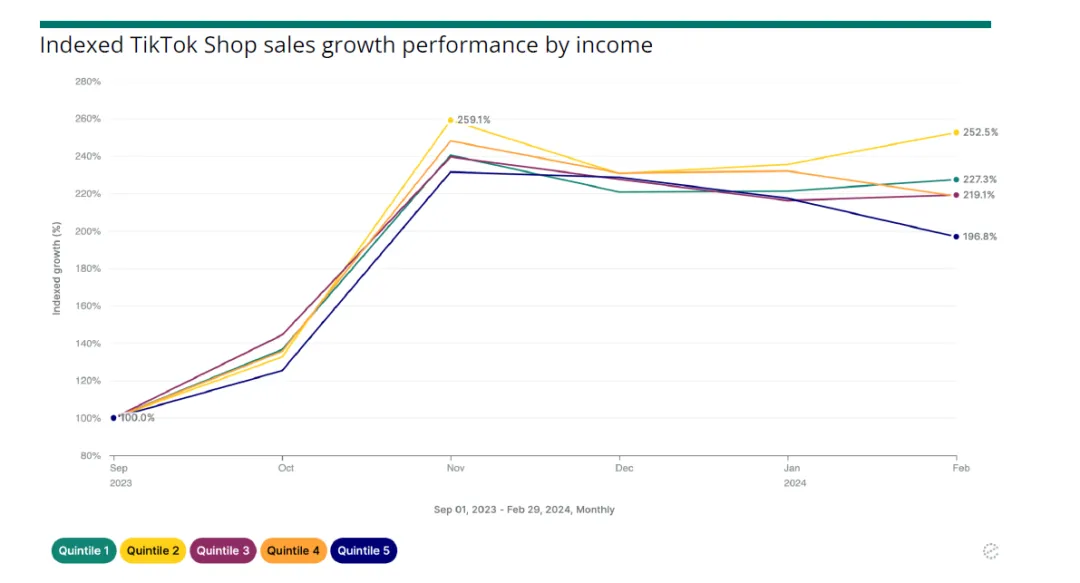Click the Oct x-axis label
The height and width of the screenshot is (583, 1080).
[286, 468]
